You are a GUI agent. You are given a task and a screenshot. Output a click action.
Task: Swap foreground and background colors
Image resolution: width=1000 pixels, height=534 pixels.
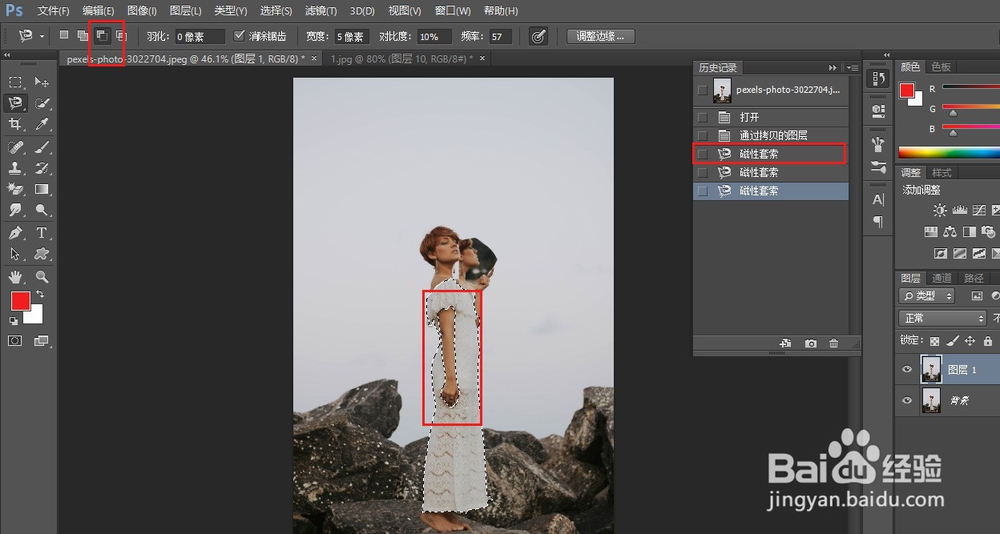coord(40,295)
